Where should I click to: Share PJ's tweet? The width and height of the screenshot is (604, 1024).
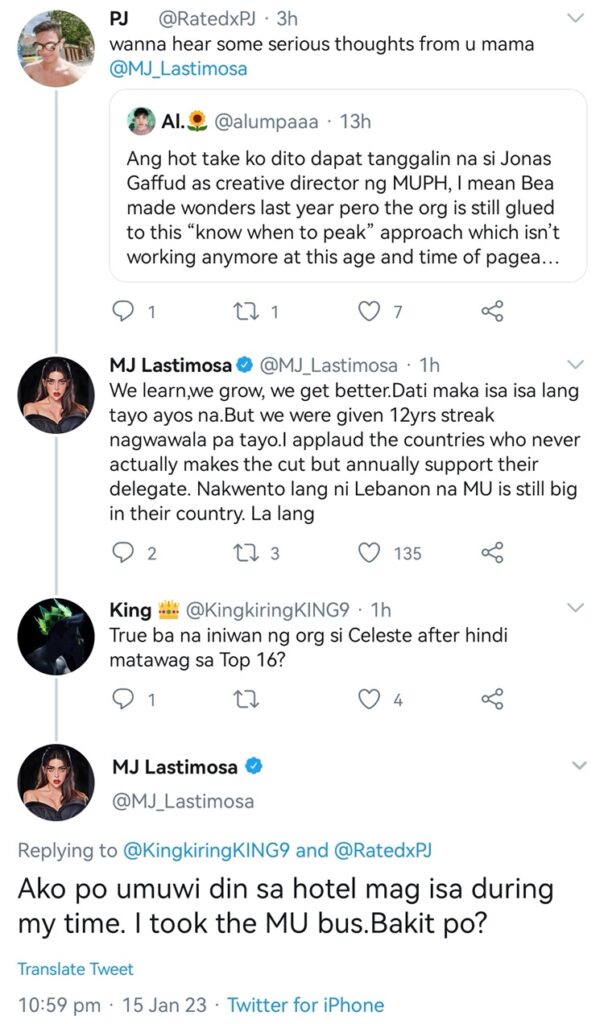tap(492, 312)
